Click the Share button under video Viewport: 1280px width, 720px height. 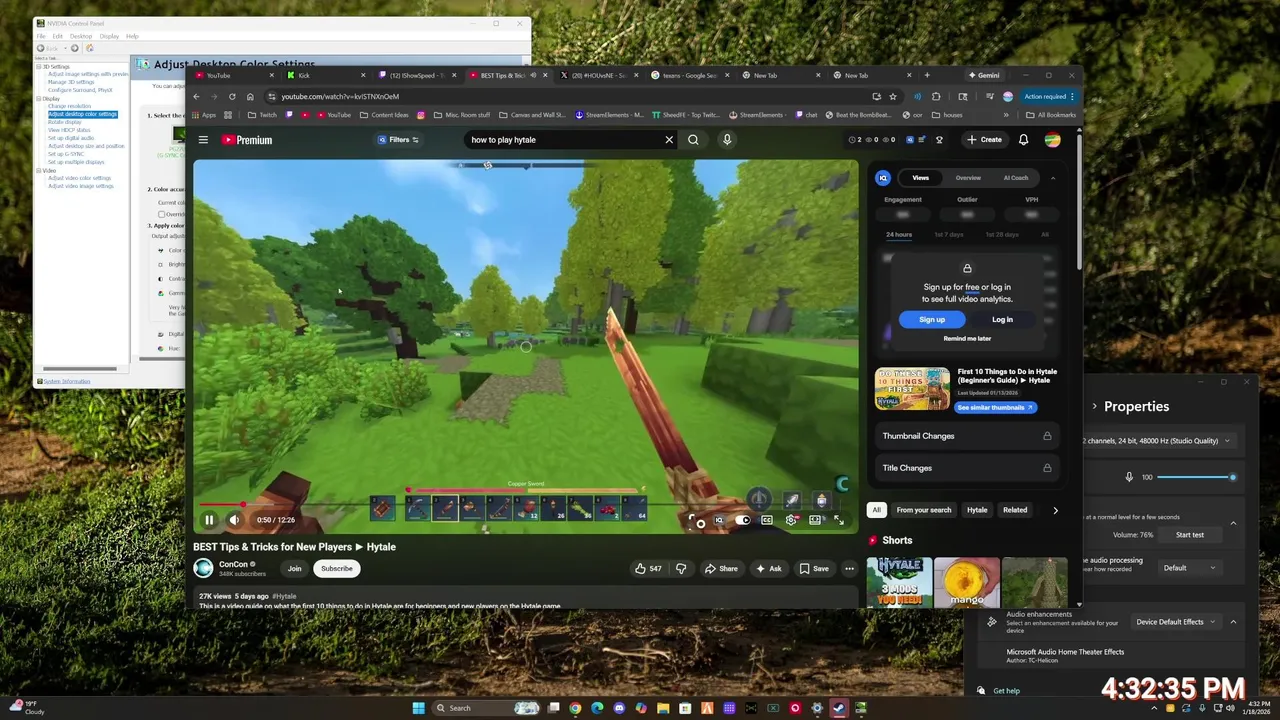(x=721, y=568)
